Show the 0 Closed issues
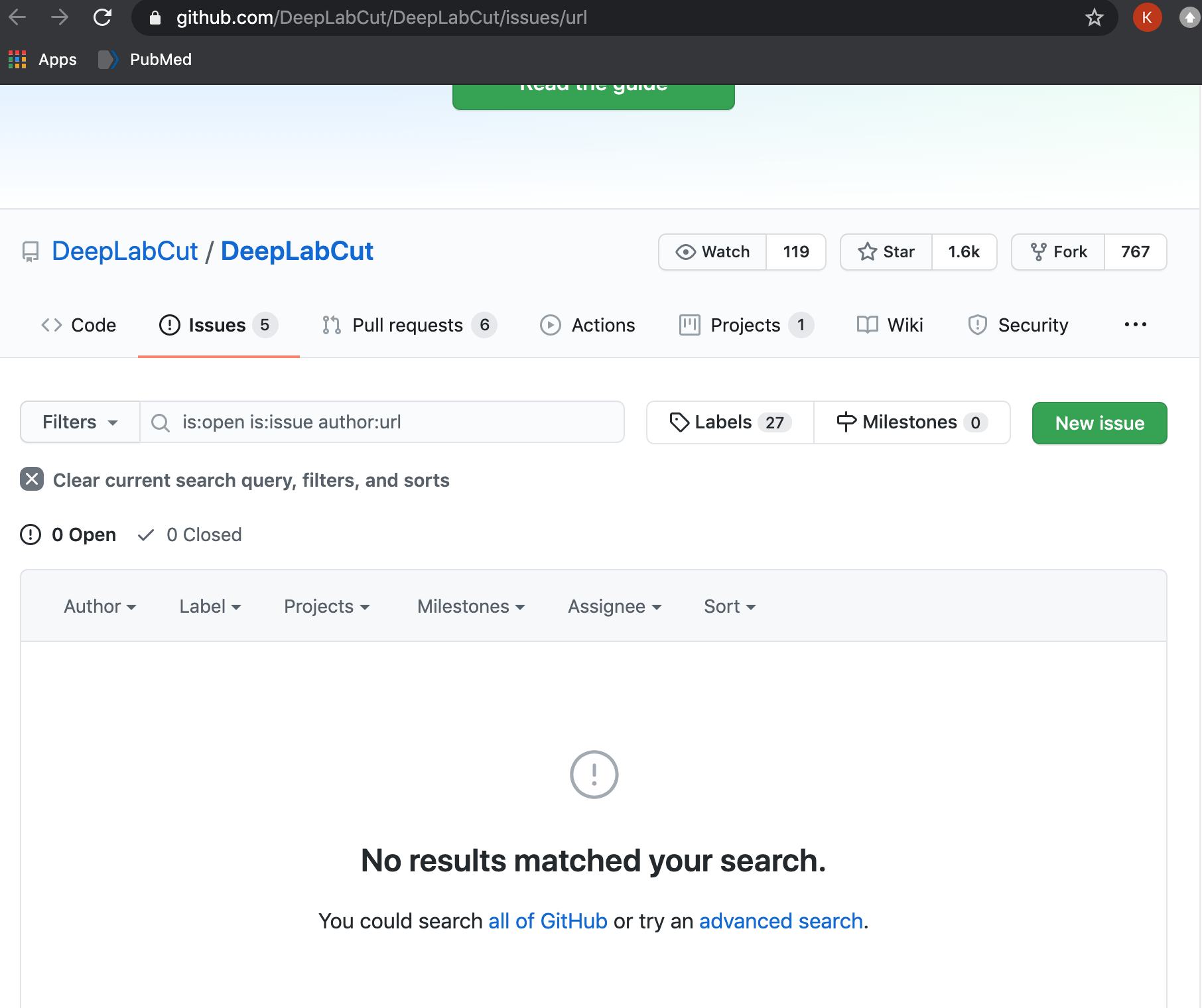This screenshot has width=1202, height=1008. click(190, 535)
